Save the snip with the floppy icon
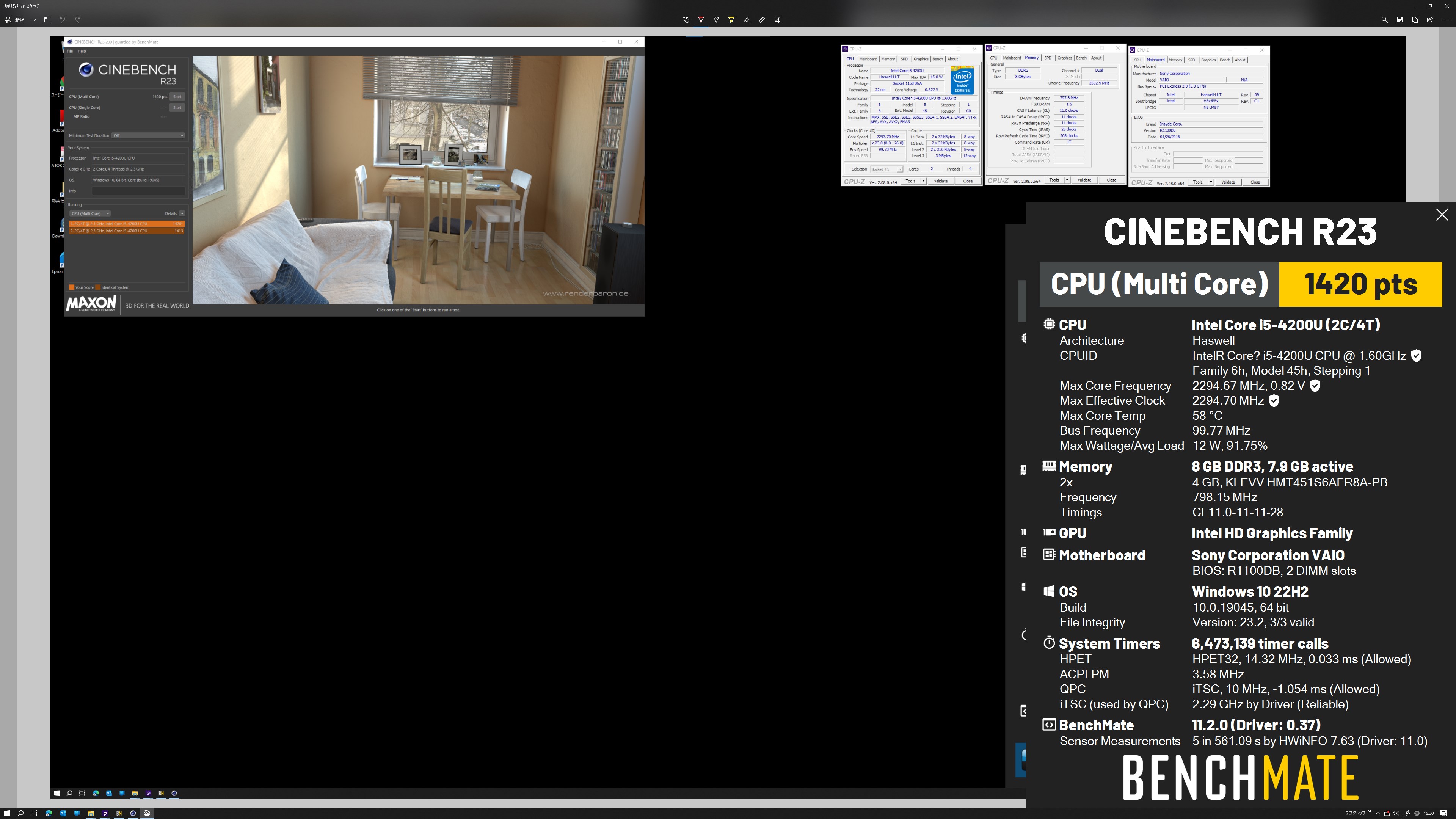 pos(1400,20)
